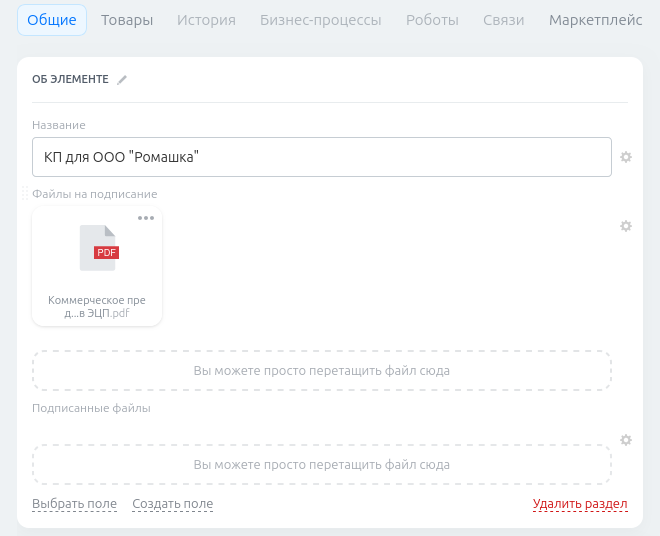Open the Маркетплейс tab
The image size is (660, 536).
pyautogui.click(x=595, y=20)
